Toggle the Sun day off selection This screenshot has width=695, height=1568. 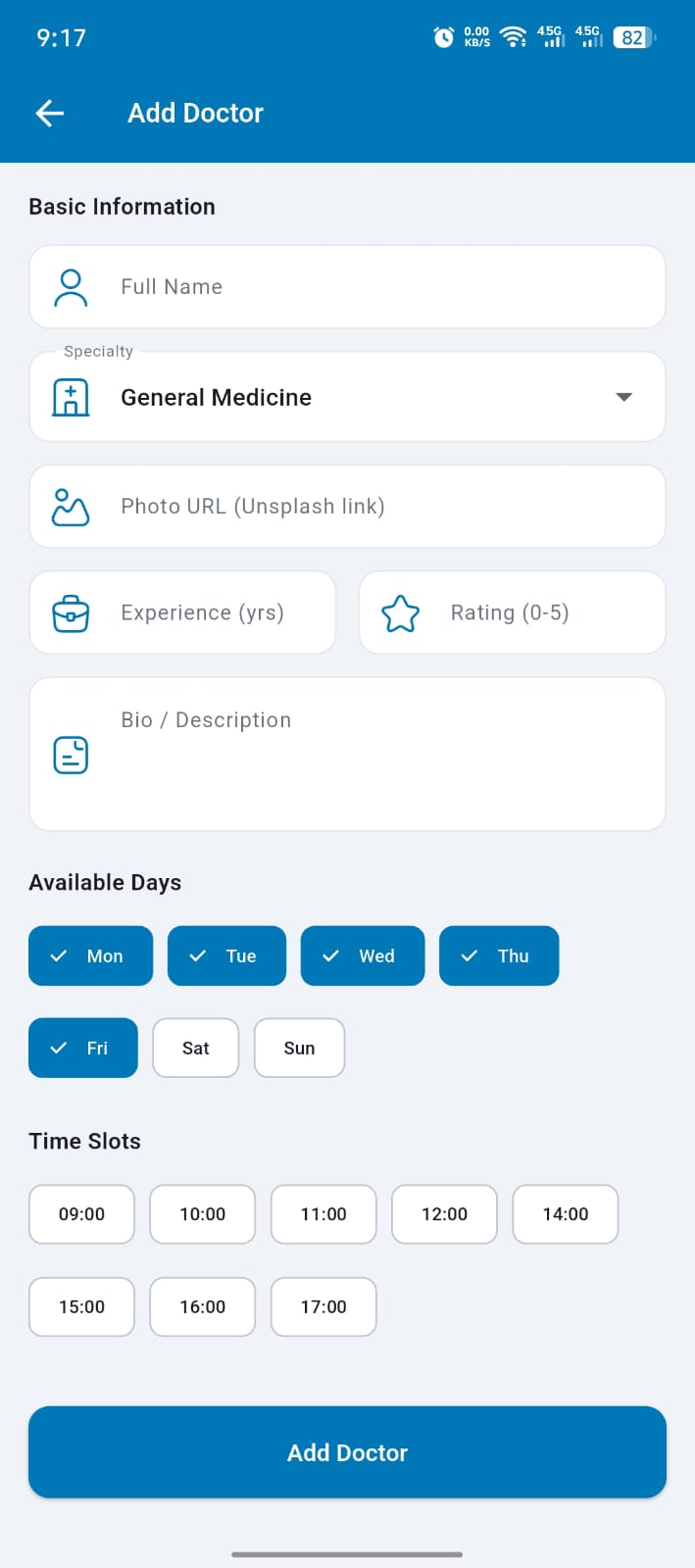tap(299, 1048)
